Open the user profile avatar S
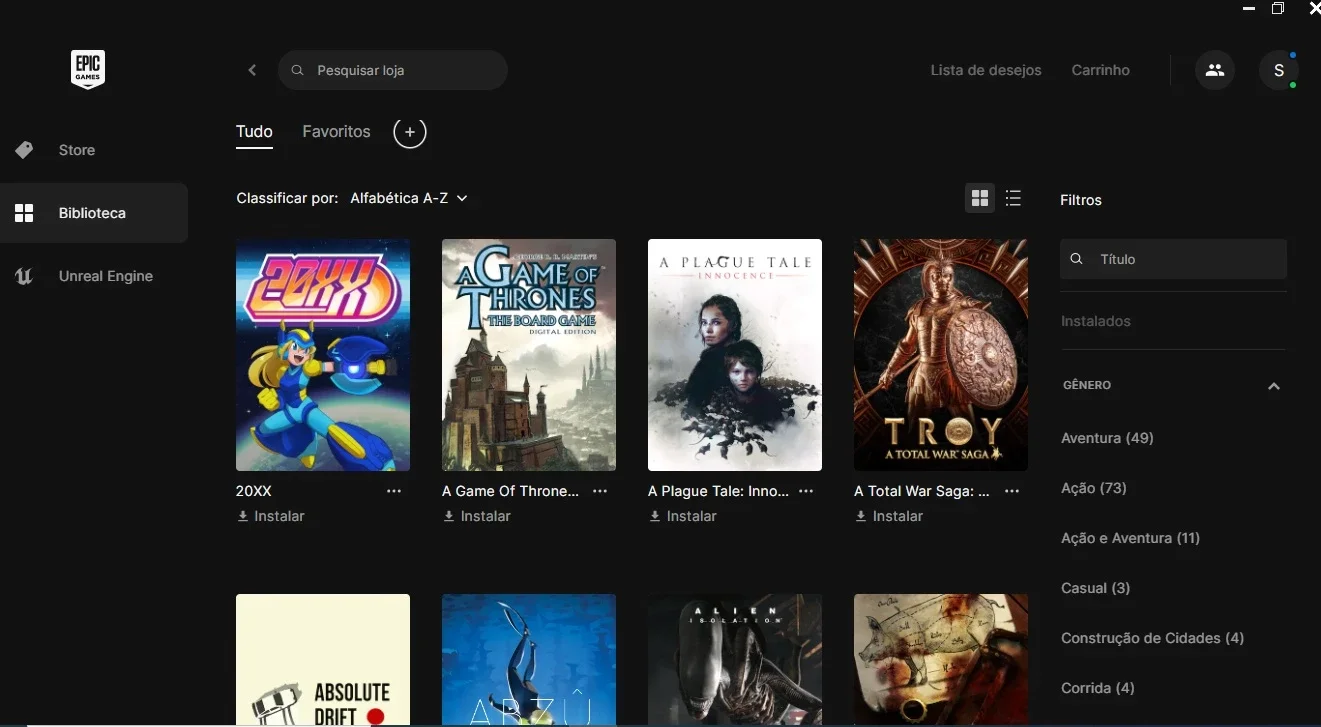Viewport: 1321px width, 727px height. coord(1279,70)
